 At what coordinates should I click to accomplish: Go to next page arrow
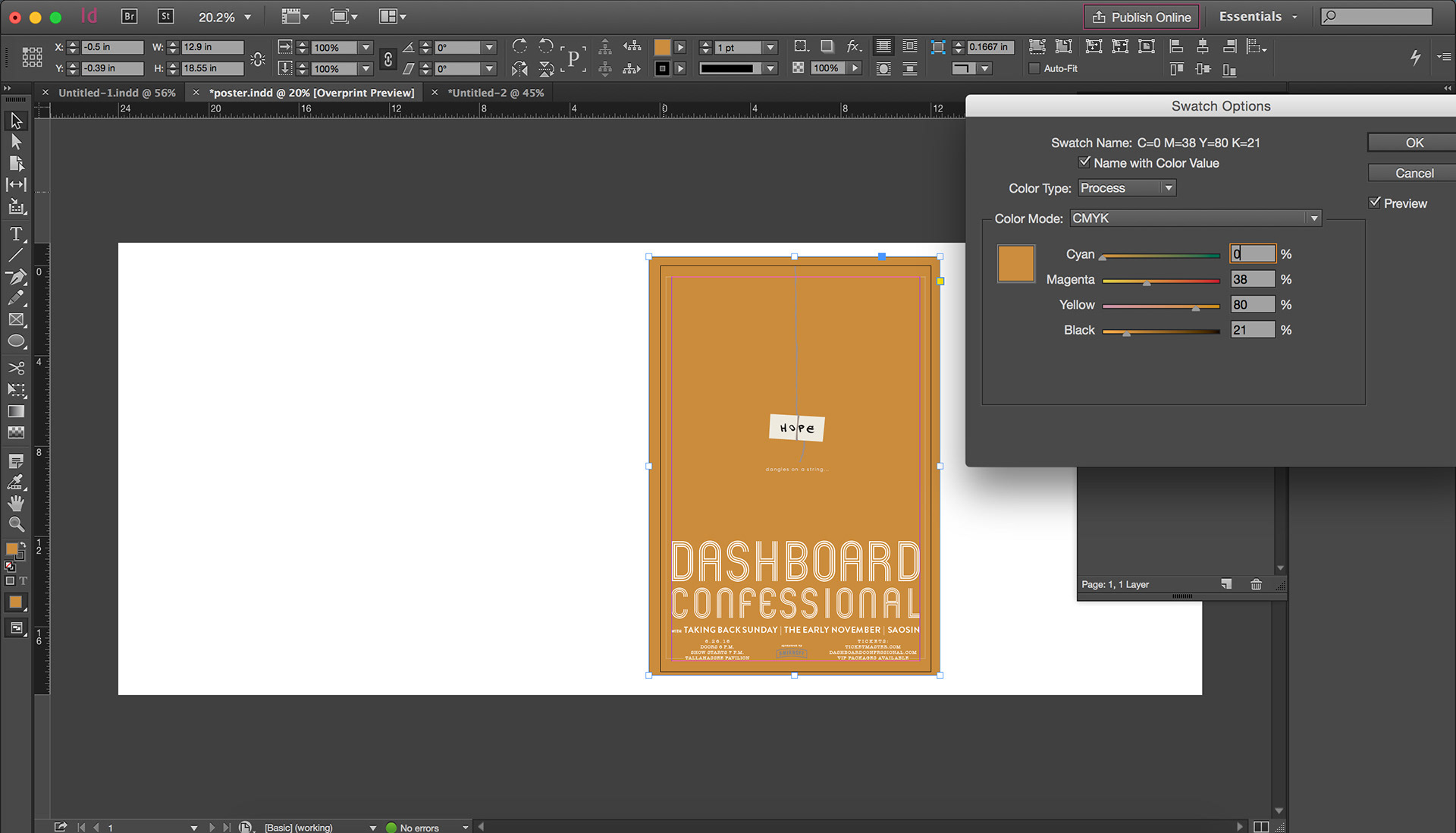[212, 828]
